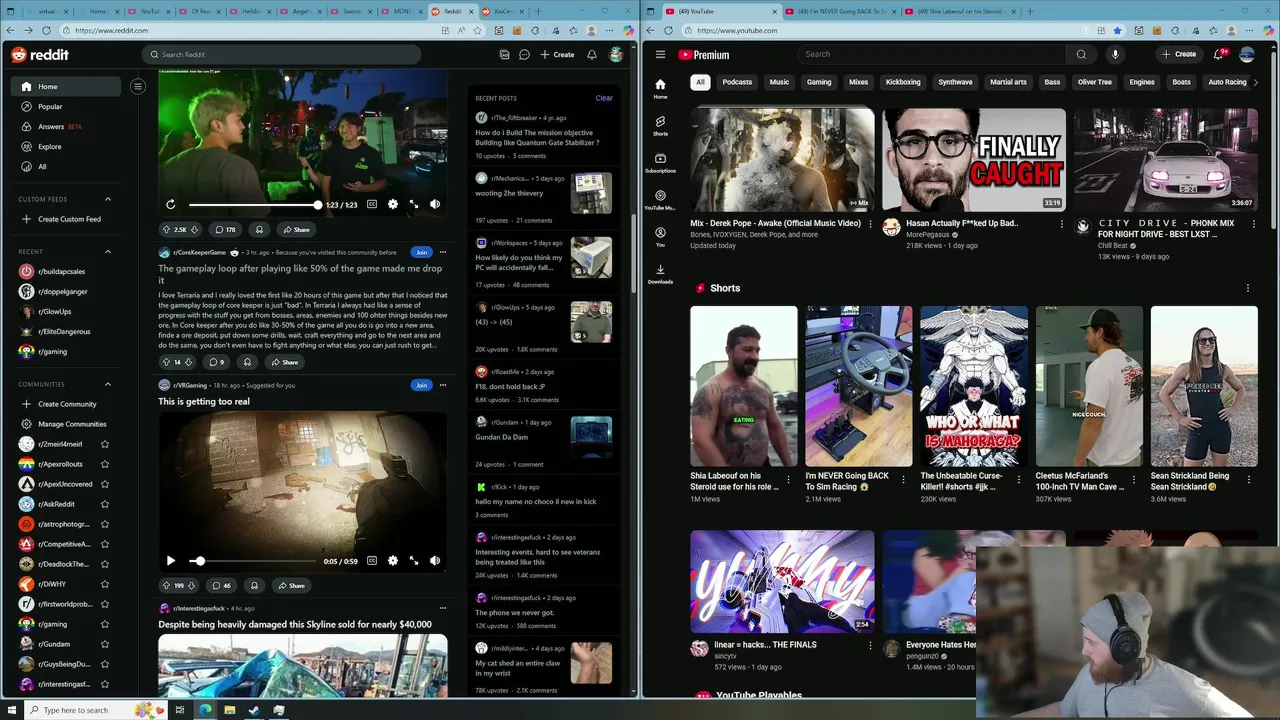
Task: Open YouTube Music in sidebar
Action: coord(660,199)
